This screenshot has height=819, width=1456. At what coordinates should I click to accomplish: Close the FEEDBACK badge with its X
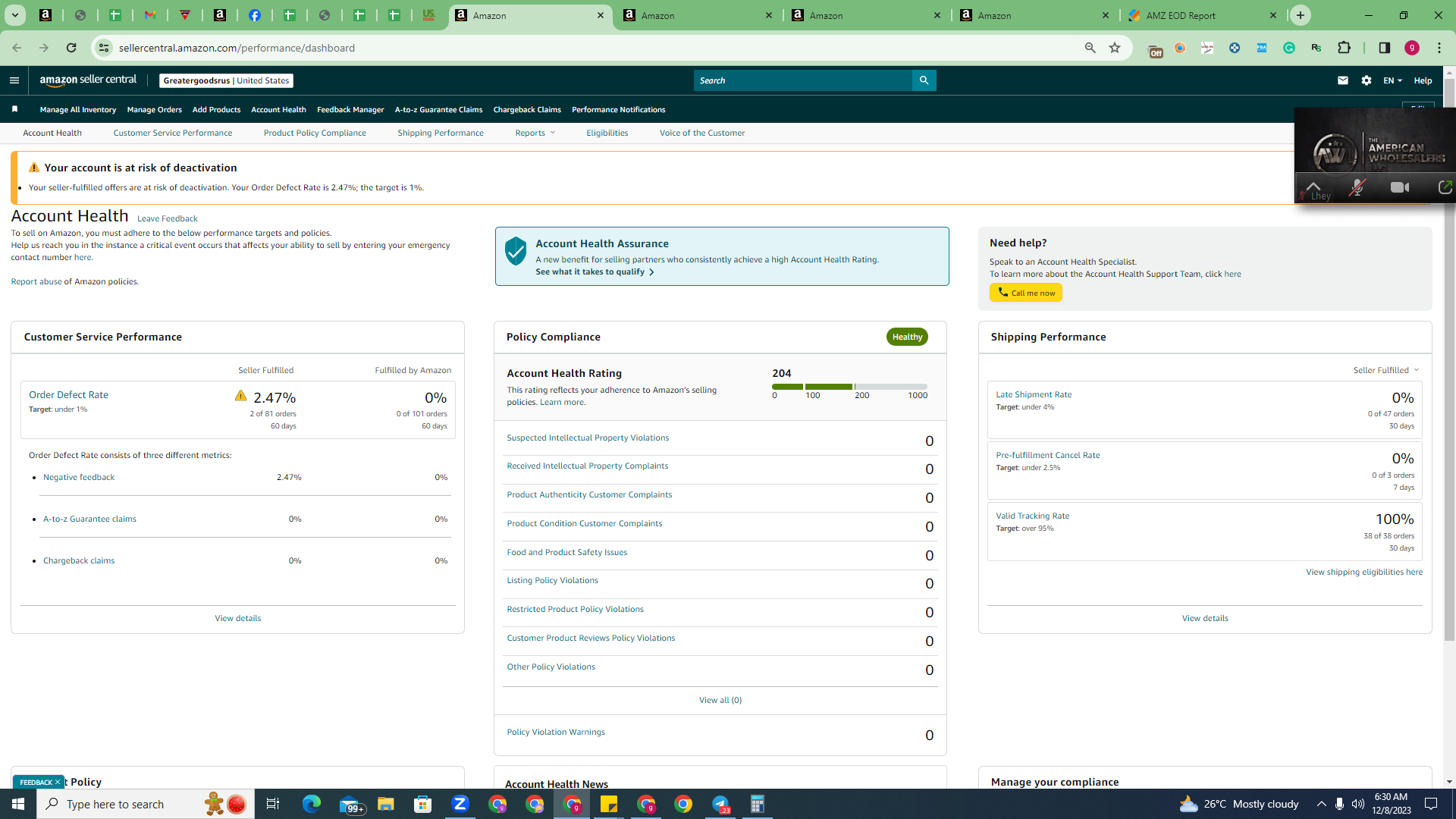57,782
